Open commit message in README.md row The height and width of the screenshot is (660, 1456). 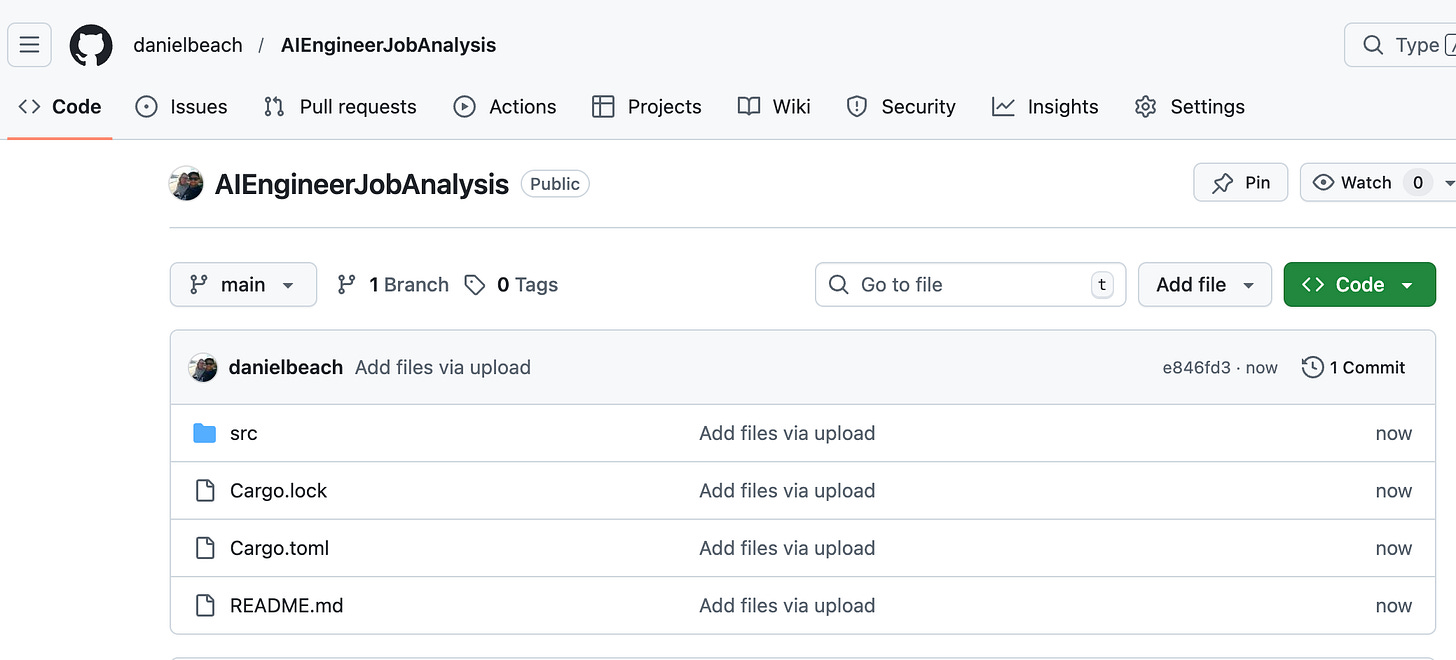click(787, 606)
